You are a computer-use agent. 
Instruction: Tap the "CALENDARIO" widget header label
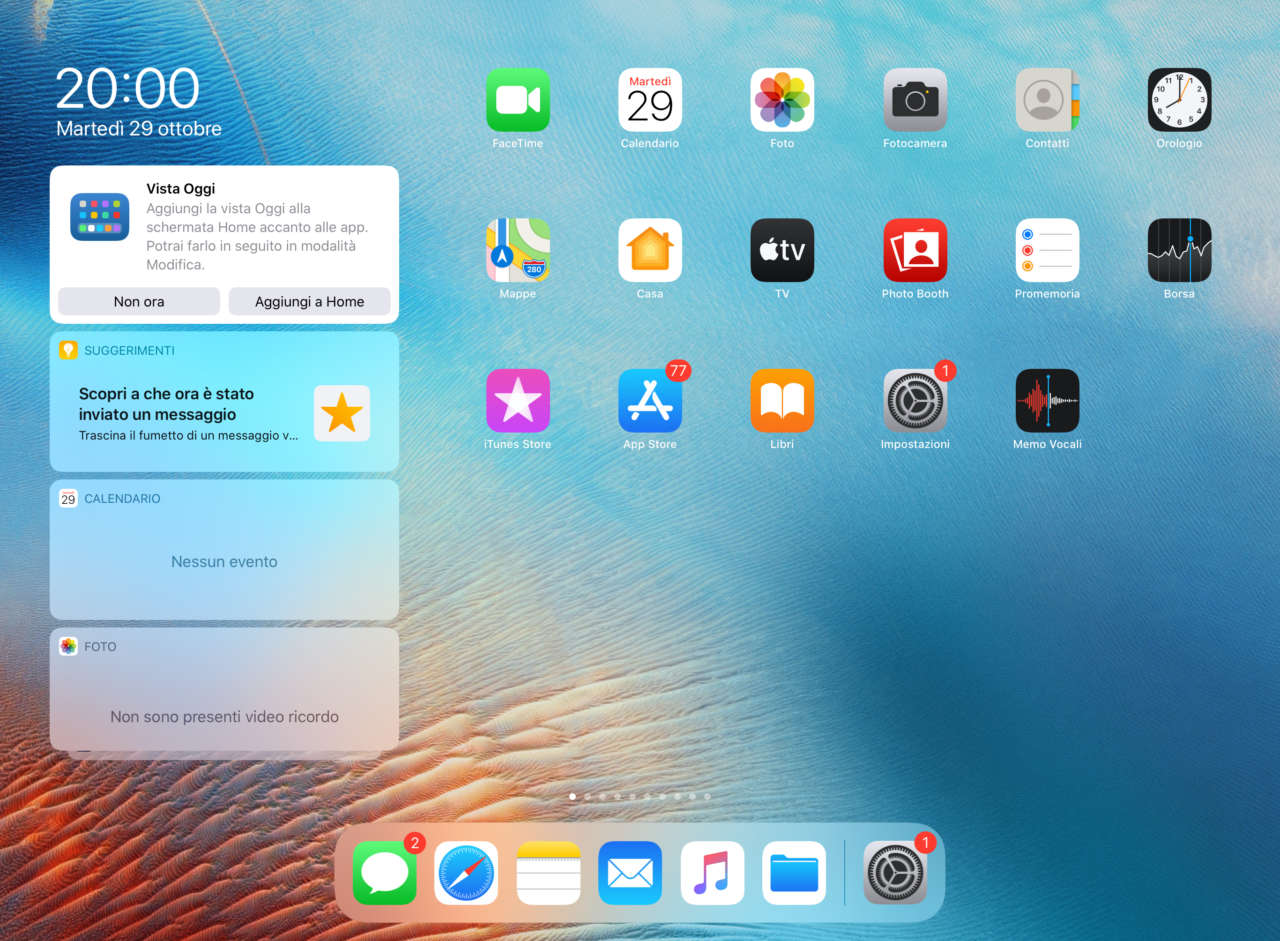pos(122,499)
